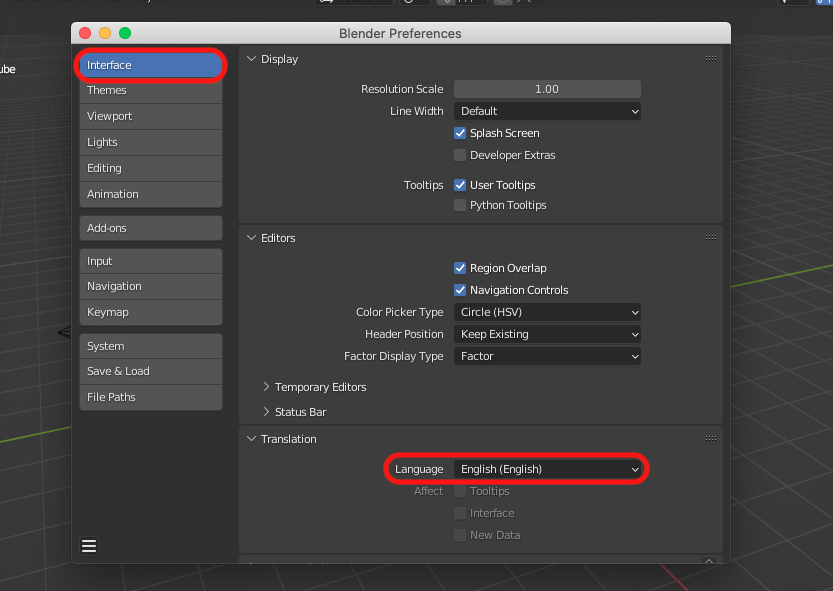Viewport: 833px width, 591px height.
Task: Open the Keymap preferences section
Action: (151, 313)
